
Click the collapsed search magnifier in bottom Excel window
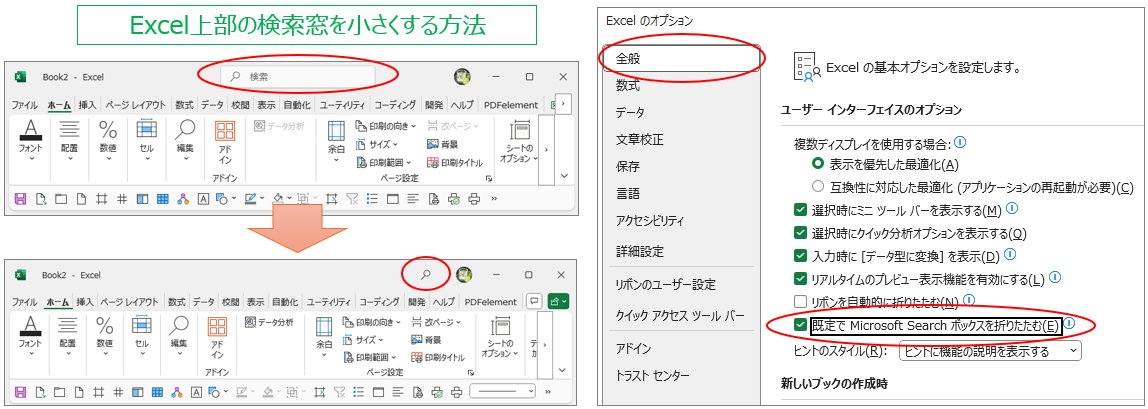[425, 275]
